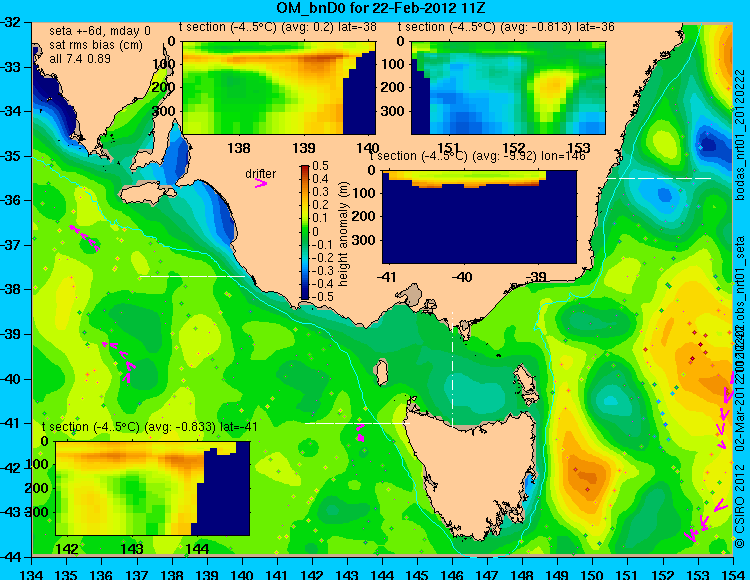The height and width of the screenshot is (580, 750).
Task: Click the "-42" latitude axis label
Action: (11, 468)
